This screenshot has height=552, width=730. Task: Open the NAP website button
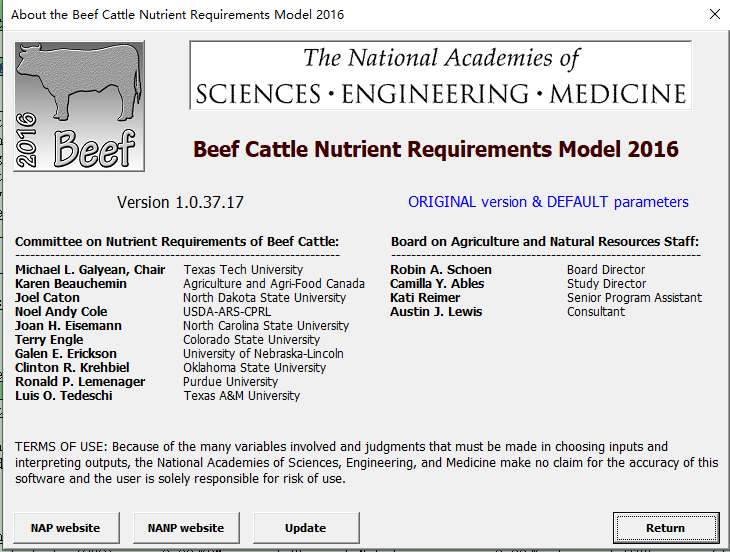pos(66,528)
